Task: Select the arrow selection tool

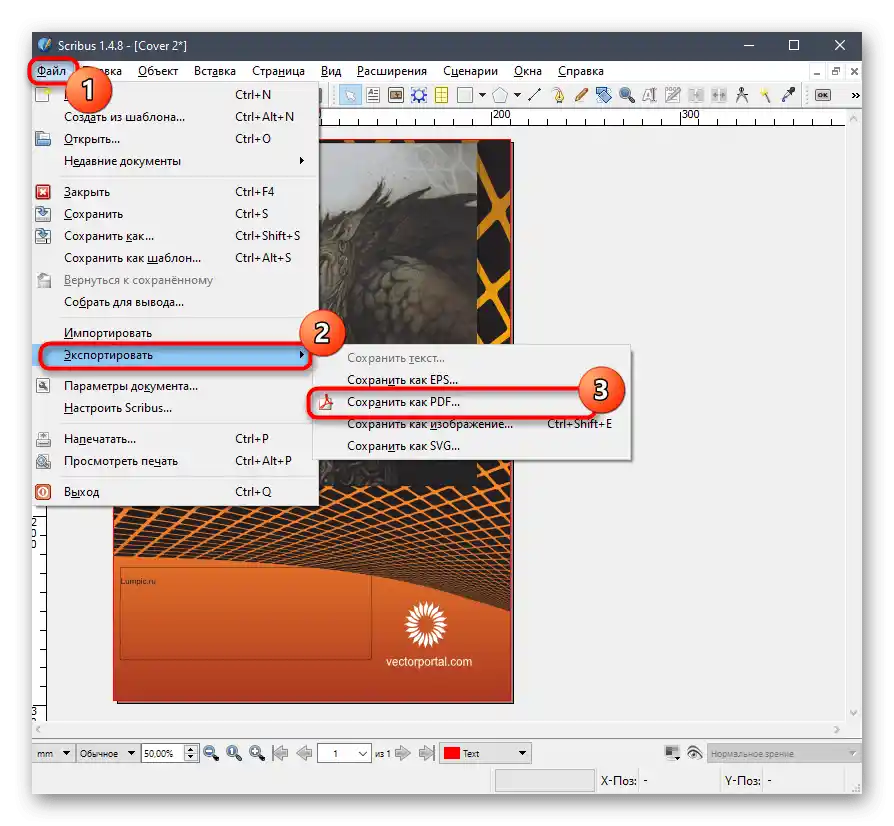Action: coord(351,95)
